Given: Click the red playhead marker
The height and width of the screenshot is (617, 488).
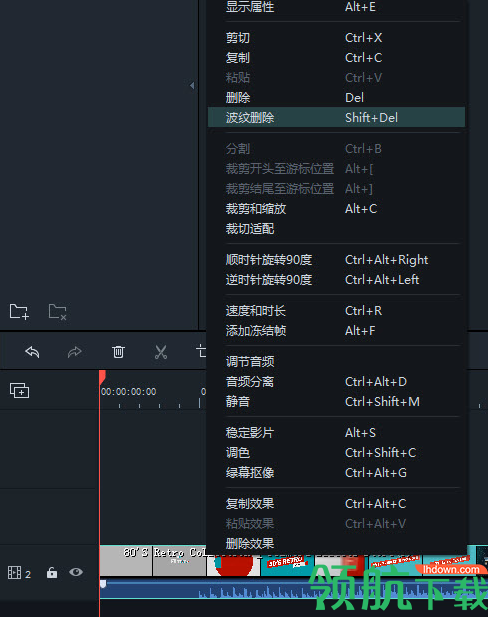Looking at the screenshot, I should (102, 377).
